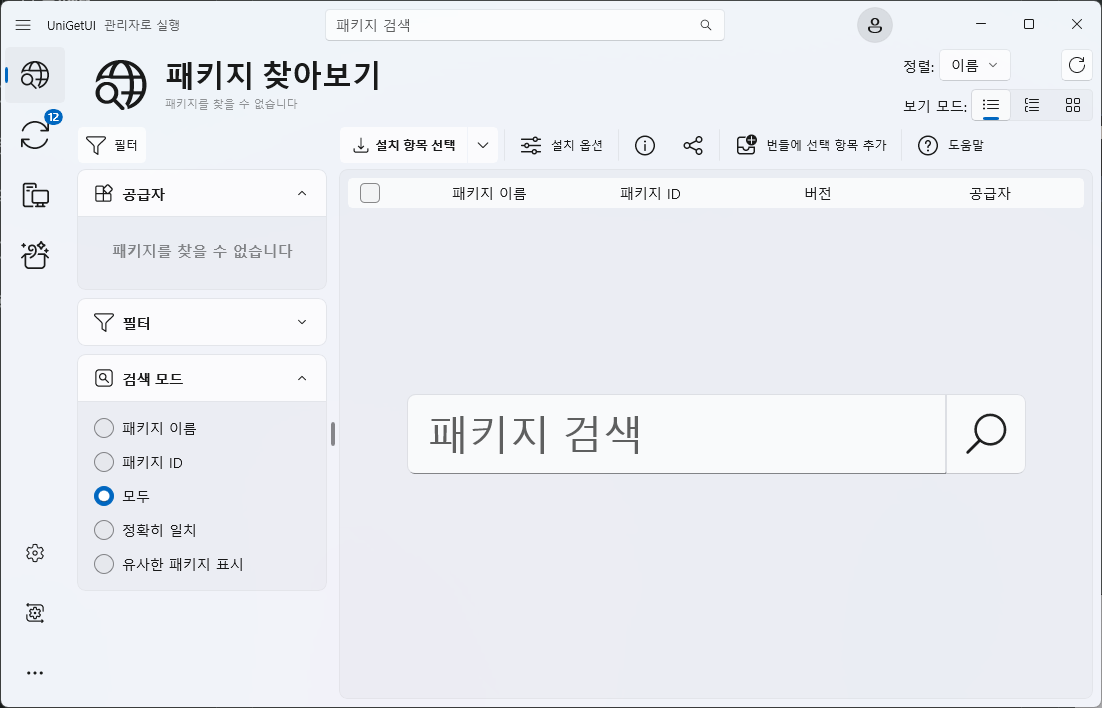1102x708 pixels.
Task: Click the large search magnifier button
Action: click(985, 434)
